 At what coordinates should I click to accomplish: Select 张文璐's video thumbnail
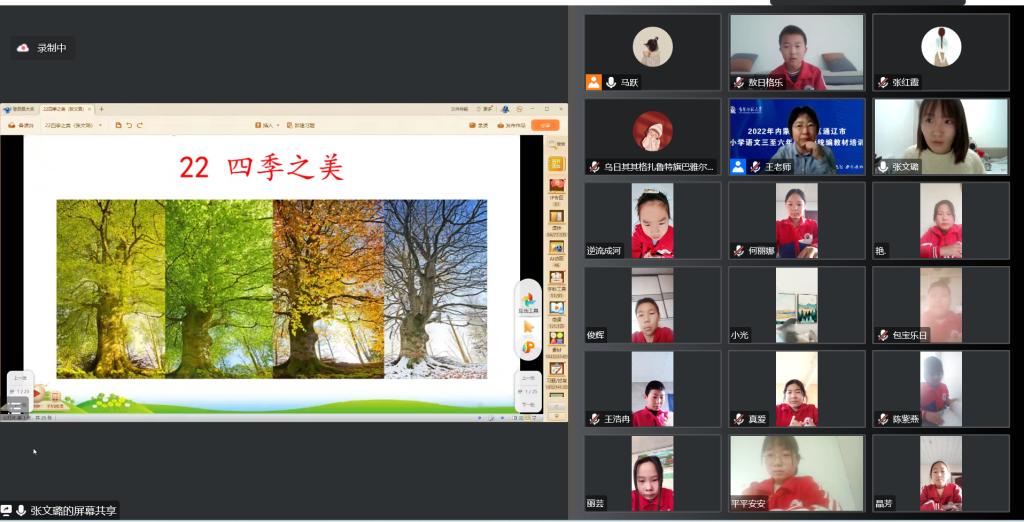[x=940, y=137]
